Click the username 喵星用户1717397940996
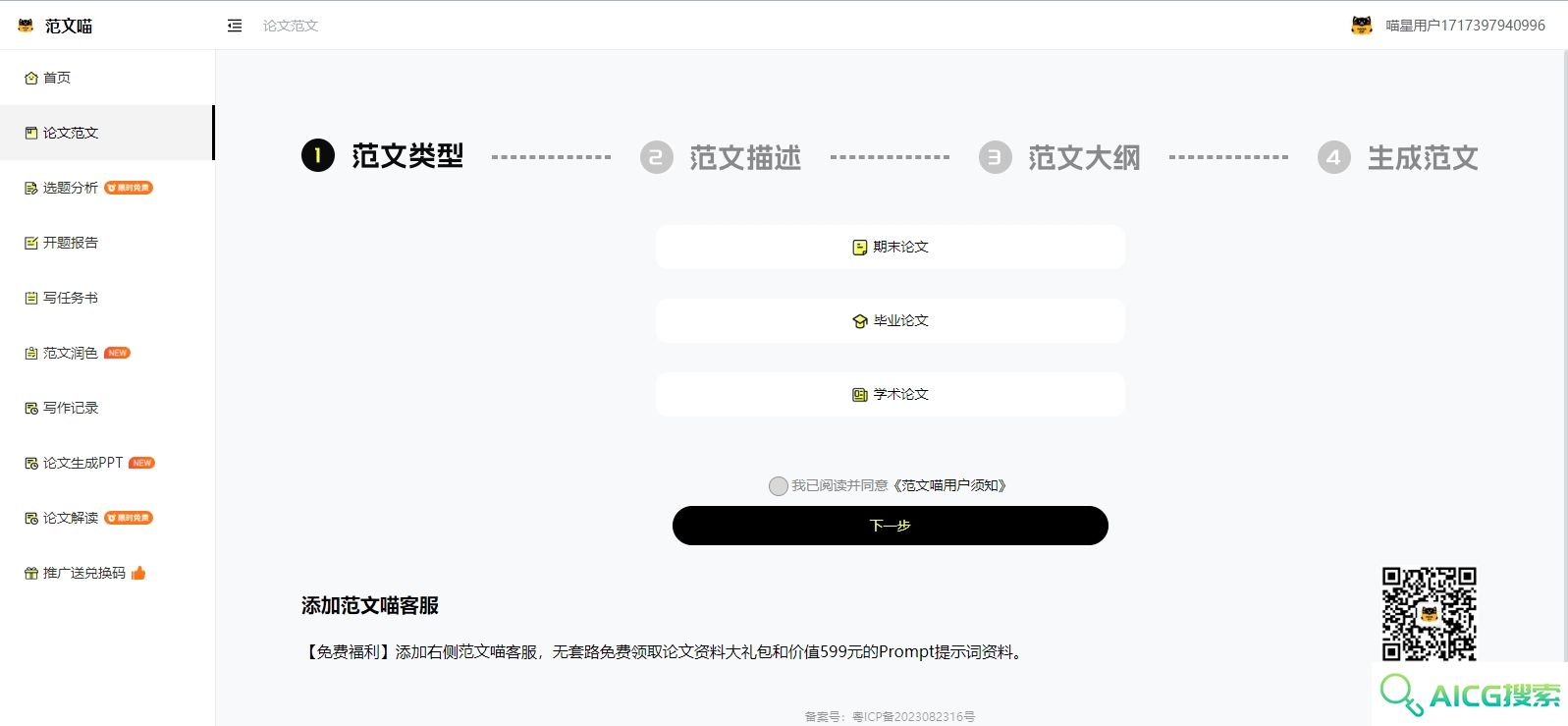 (1465, 26)
